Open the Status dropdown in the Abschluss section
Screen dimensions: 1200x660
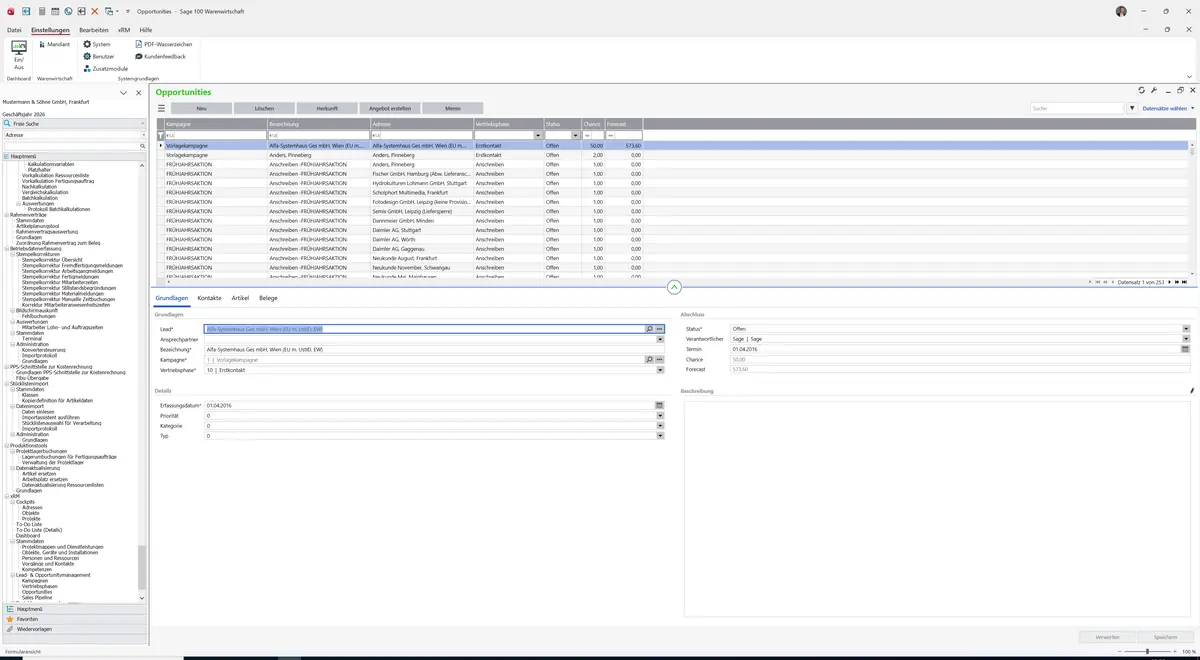1186,328
